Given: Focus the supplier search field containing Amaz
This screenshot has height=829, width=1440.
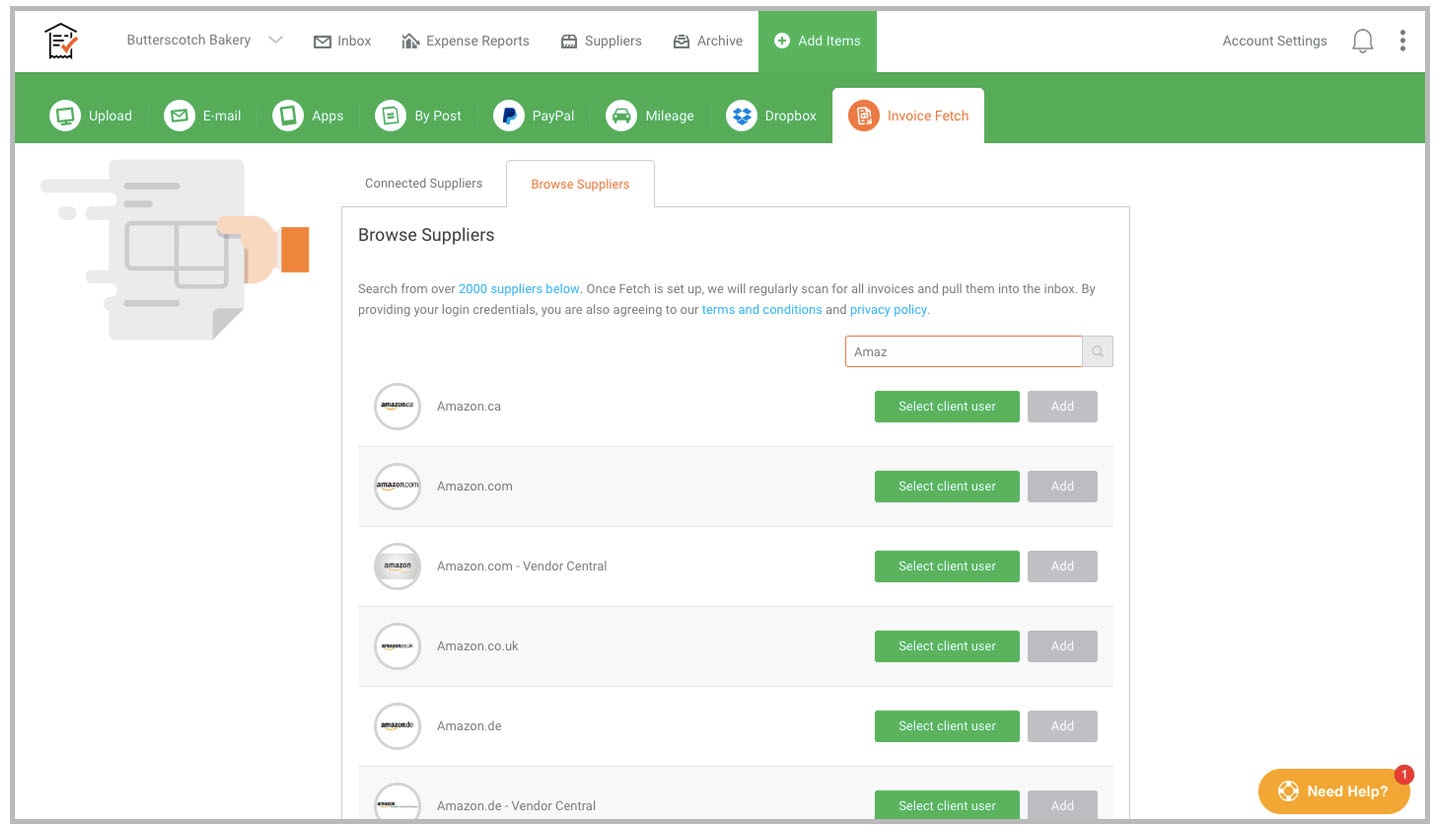Looking at the screenshot, I should (963, 352).
